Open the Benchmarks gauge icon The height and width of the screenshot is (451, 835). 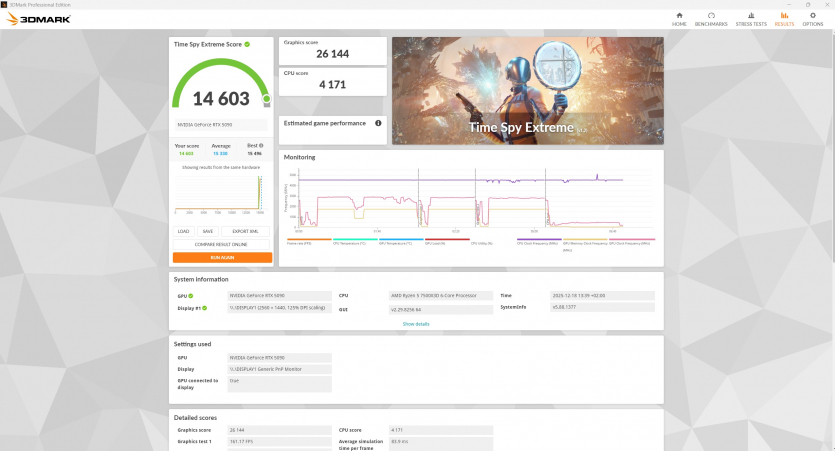pos(711,18)
